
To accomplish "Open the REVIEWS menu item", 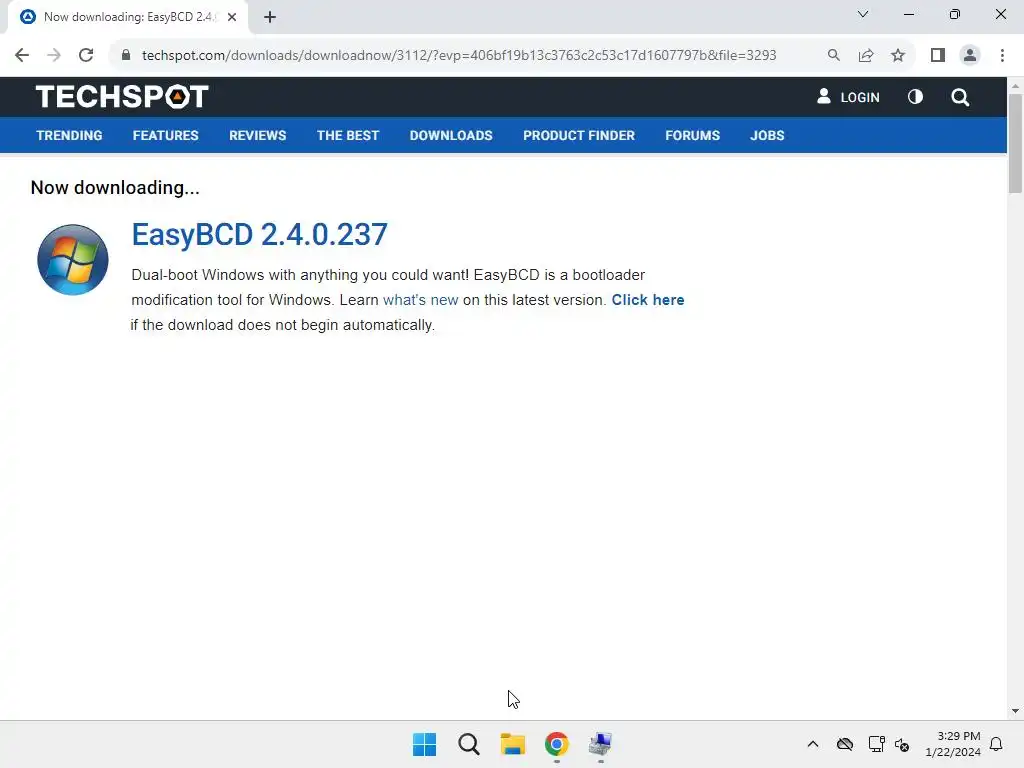I will (x=257, y=135).
